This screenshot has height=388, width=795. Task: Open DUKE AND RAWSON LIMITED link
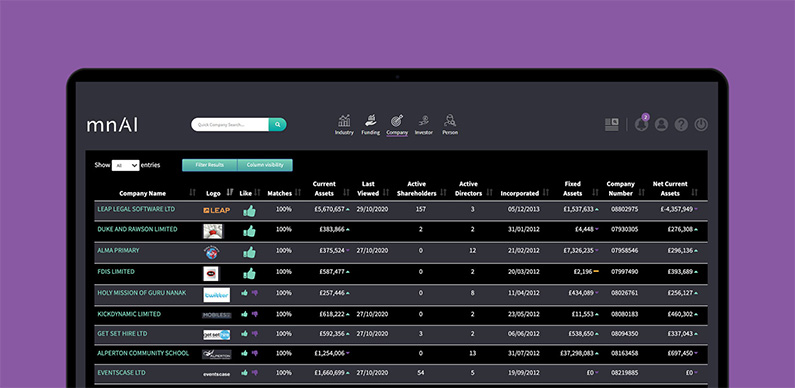pos(137,229)
